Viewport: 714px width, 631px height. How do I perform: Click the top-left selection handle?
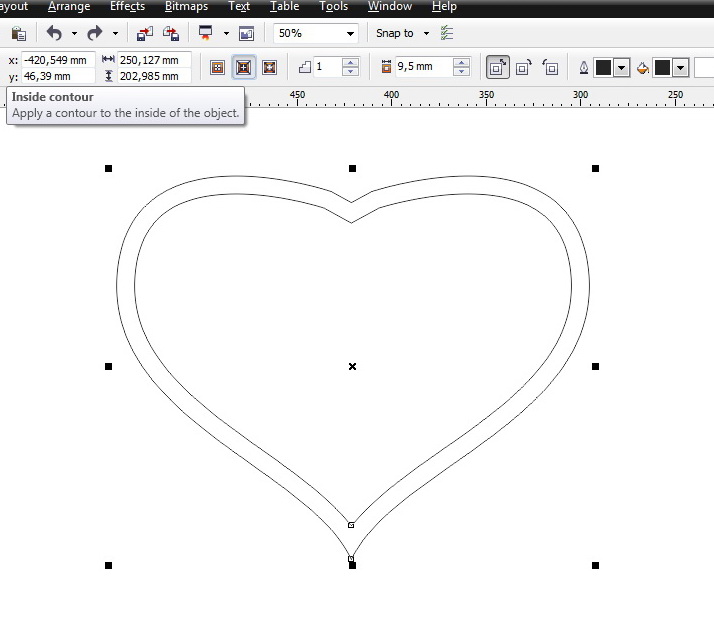point(108,168)
